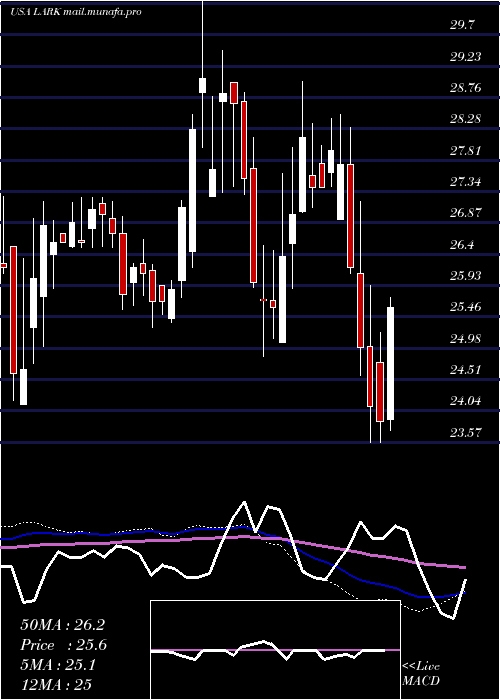The width and height of the screenshot is (500, 700).
Task: Click the 'USA LARK mail.munafa.pro' chart title
Action: [x=75, y=12]
